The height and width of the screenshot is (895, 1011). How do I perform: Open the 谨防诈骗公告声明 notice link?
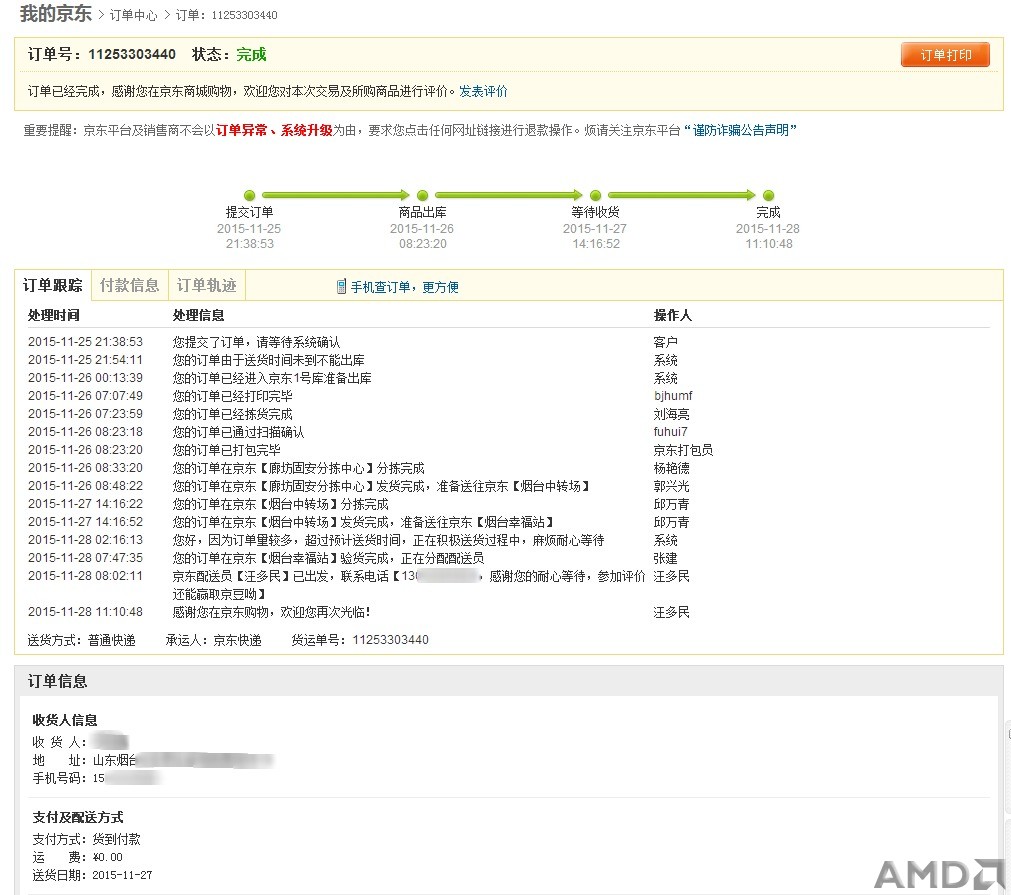click(741, 130)
